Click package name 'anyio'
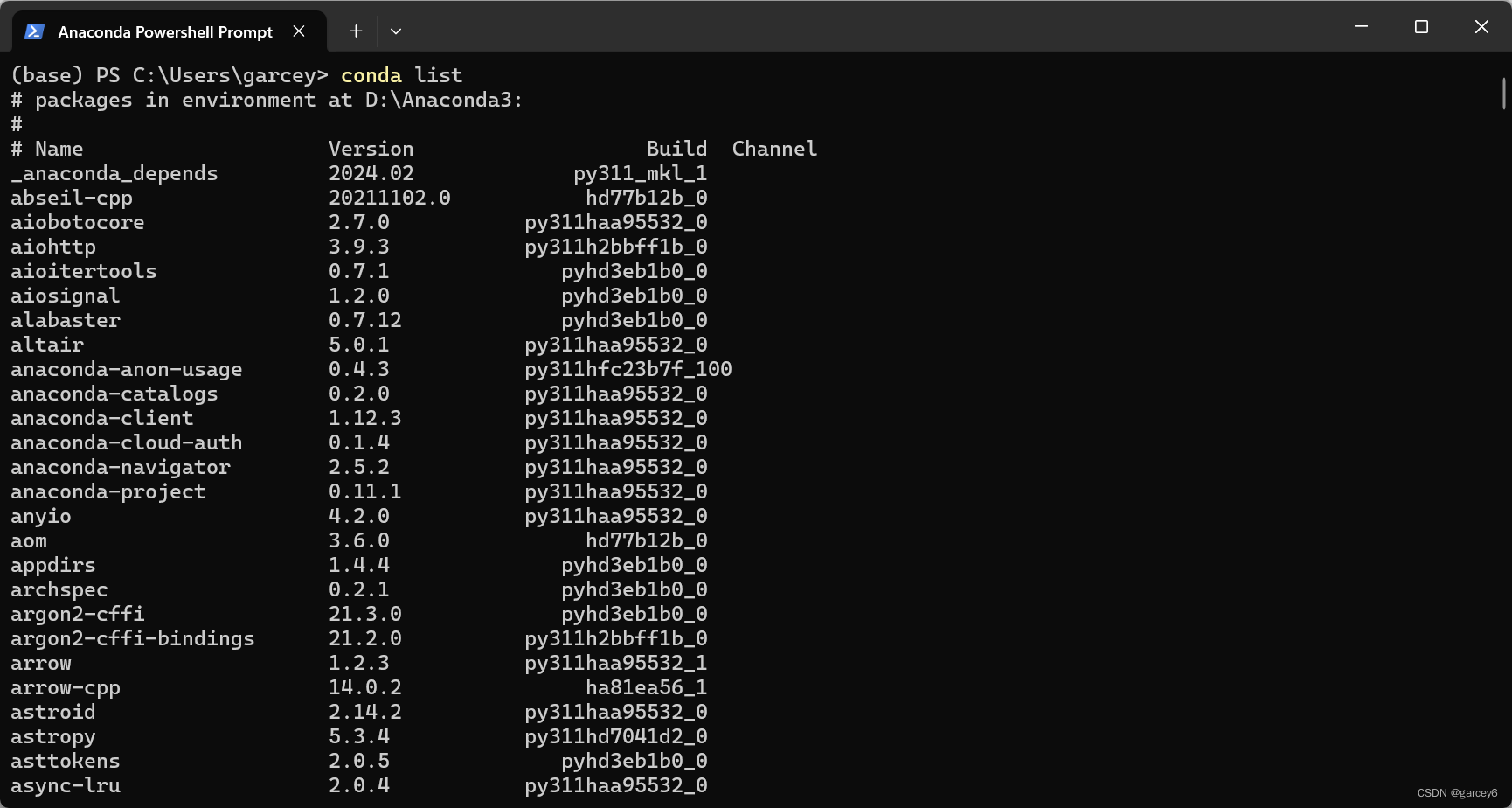Viewport: 1512px width, 808px height. coord(41,516)
